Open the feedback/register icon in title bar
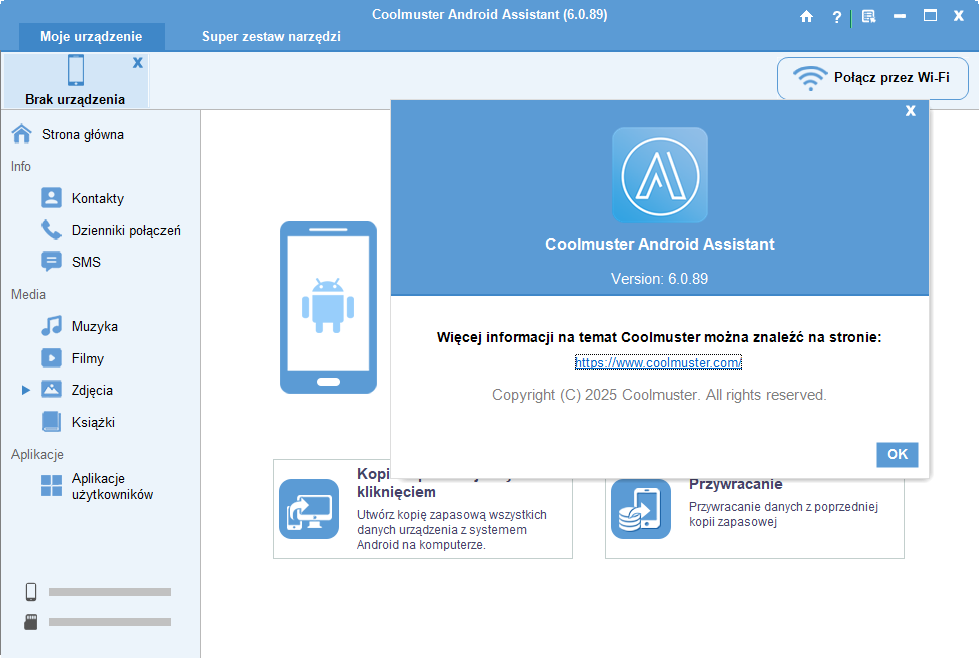Screen dimensions: 979x659 [x=868, y=17]
